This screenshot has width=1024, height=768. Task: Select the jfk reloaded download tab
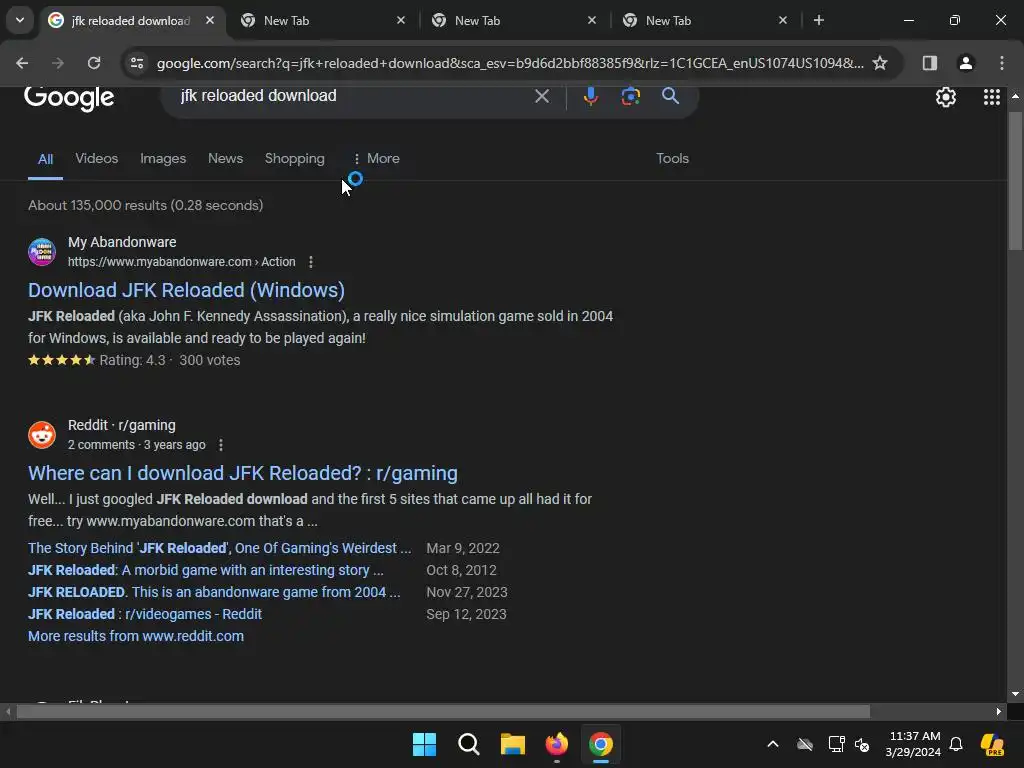tap(131, 20)
